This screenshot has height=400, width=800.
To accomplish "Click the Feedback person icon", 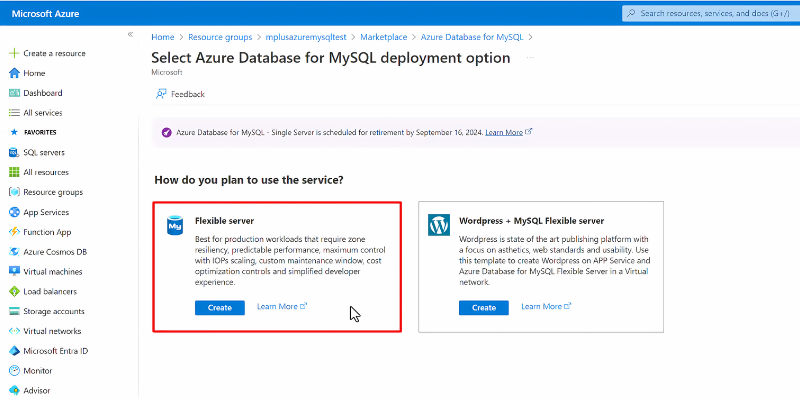I will pos(161,94).
